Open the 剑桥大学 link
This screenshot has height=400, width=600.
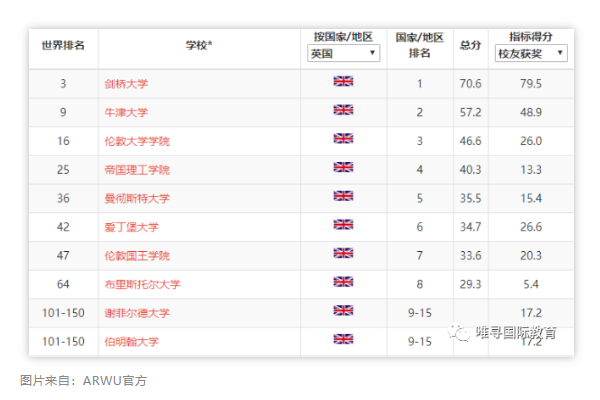126,84
